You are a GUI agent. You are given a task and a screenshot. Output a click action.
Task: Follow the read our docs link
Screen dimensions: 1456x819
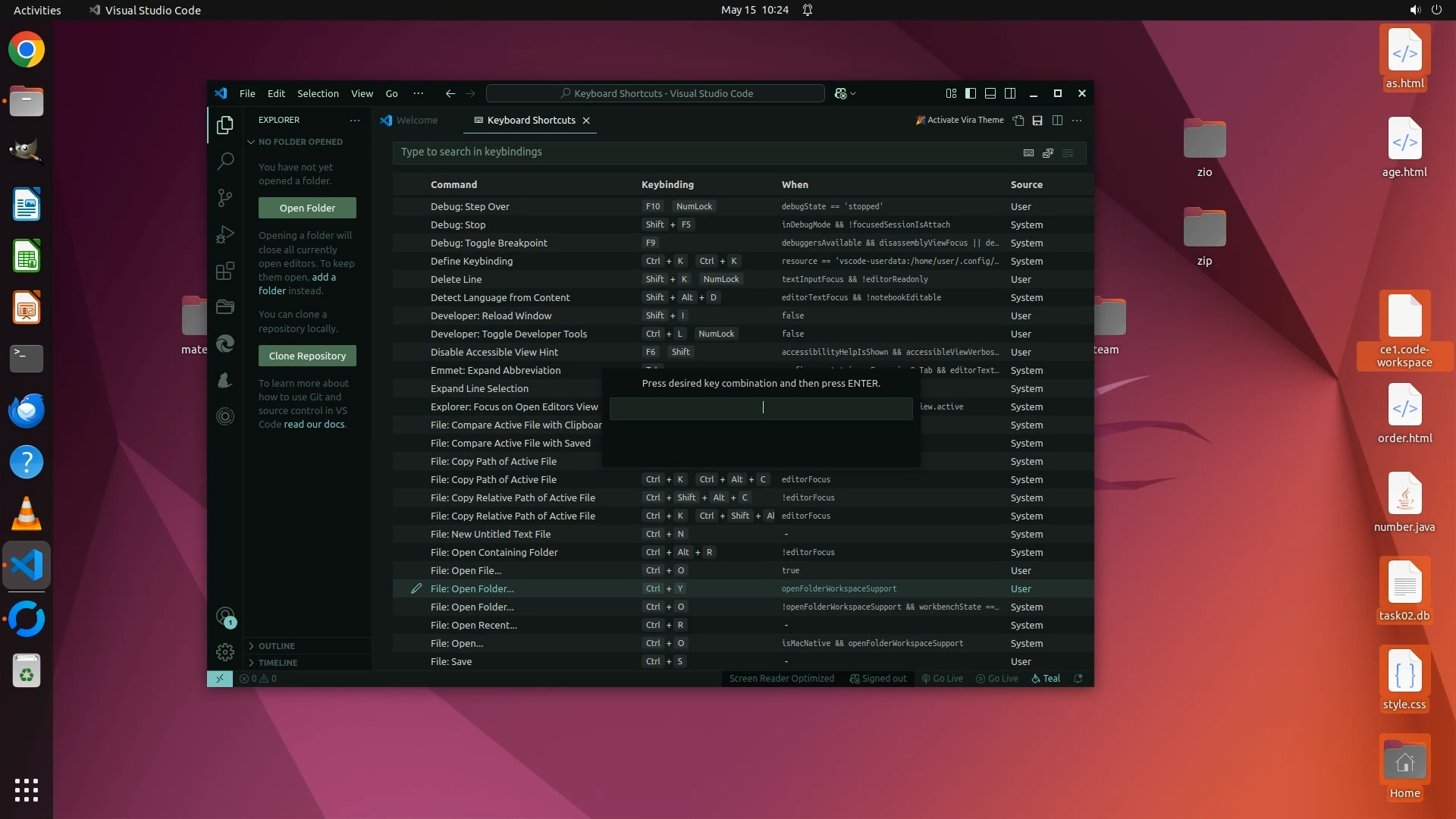[x=314, y=425]
